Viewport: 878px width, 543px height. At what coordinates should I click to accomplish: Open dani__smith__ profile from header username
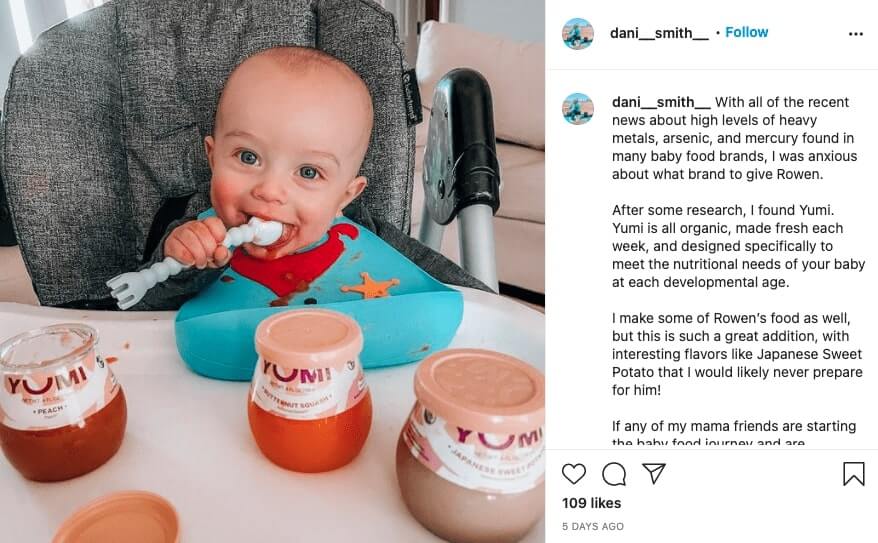(x=659, y=34)
